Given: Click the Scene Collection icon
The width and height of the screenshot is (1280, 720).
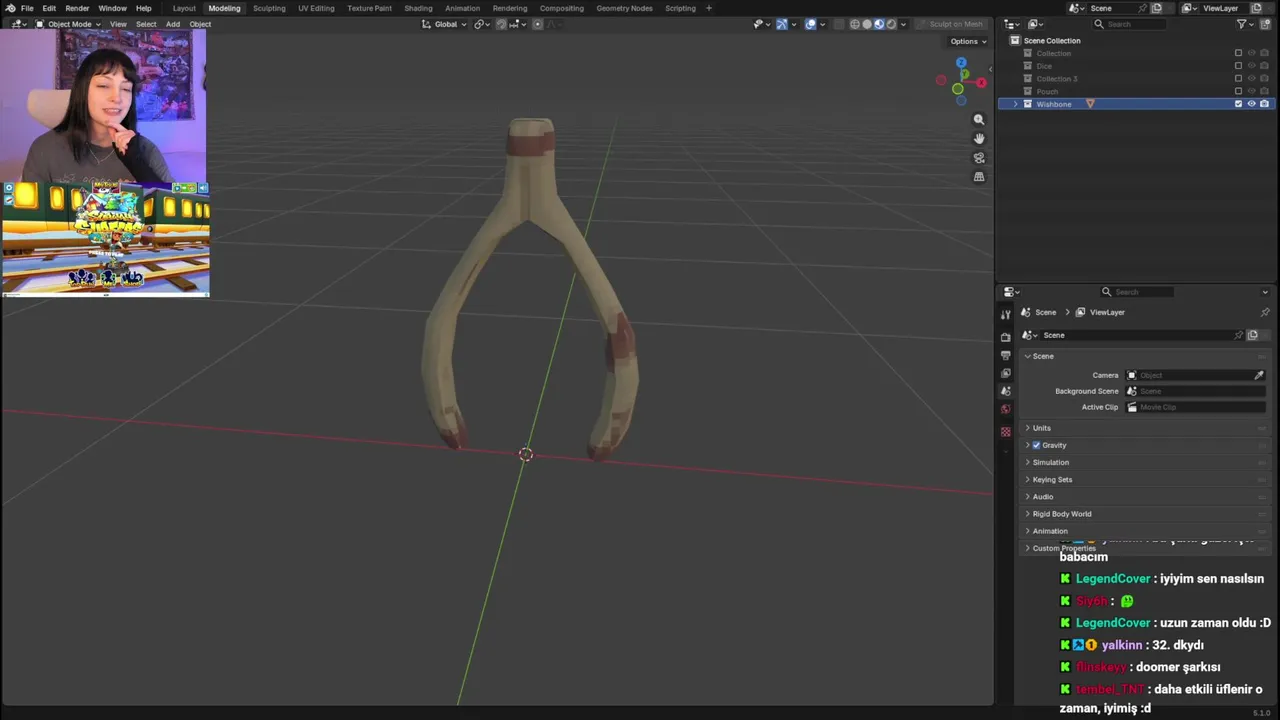Looking at the screenshot, I should (1015, 41).
